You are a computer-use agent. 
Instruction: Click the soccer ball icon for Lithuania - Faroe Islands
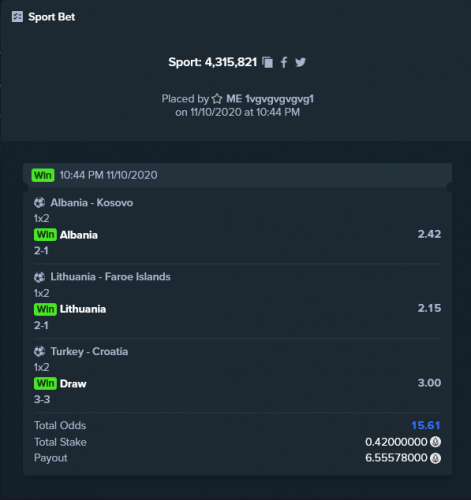[39, 277]
